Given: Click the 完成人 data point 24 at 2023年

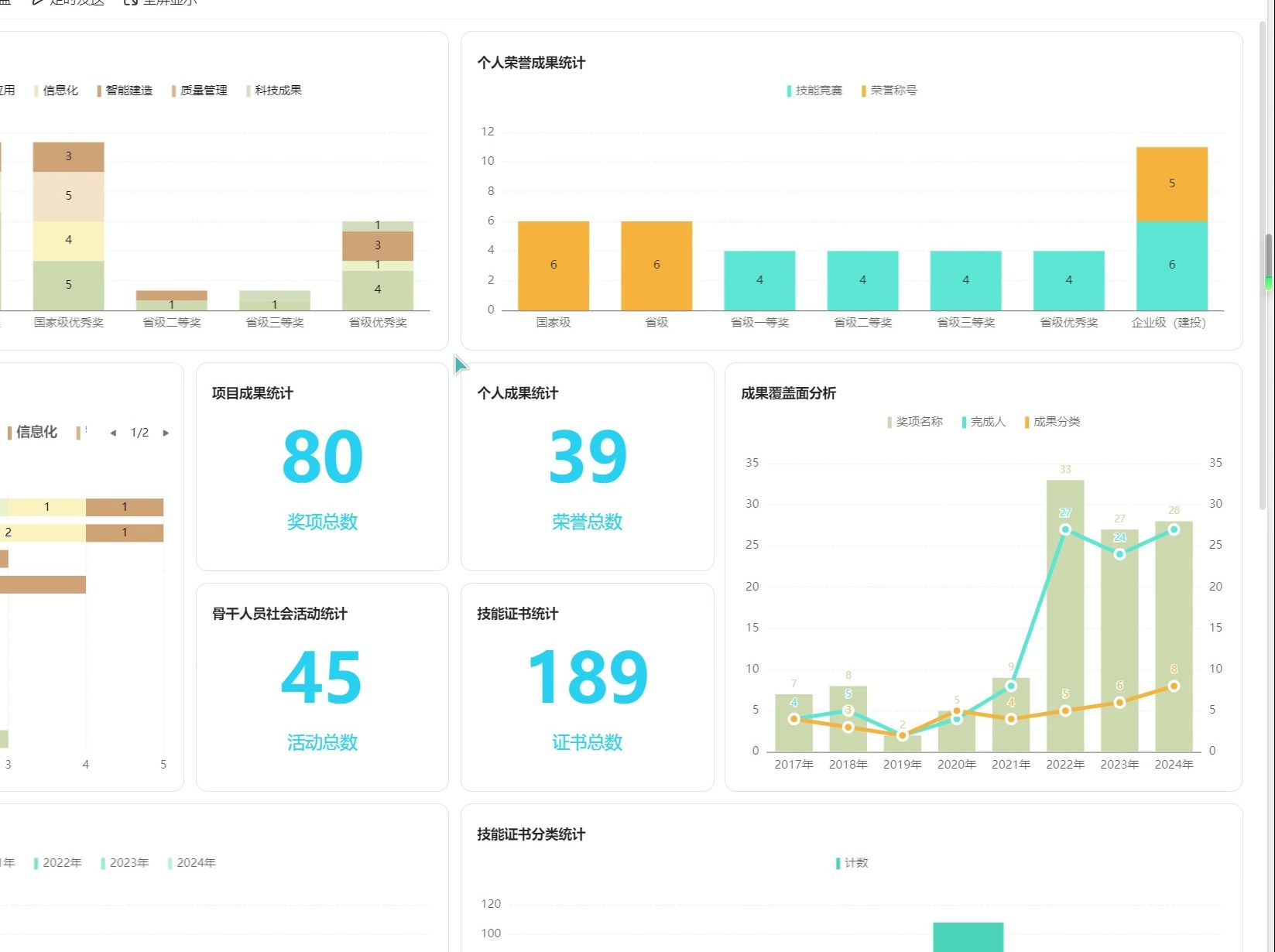Looking at the screenshot, I should [x=1119, y=554].
